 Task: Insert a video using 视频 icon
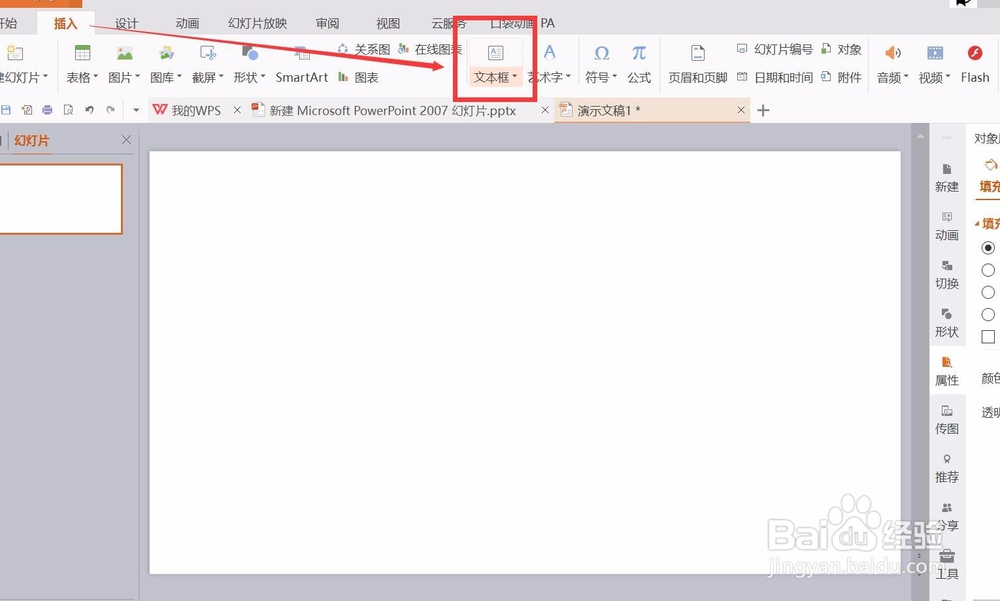click(x=932, y=63)
